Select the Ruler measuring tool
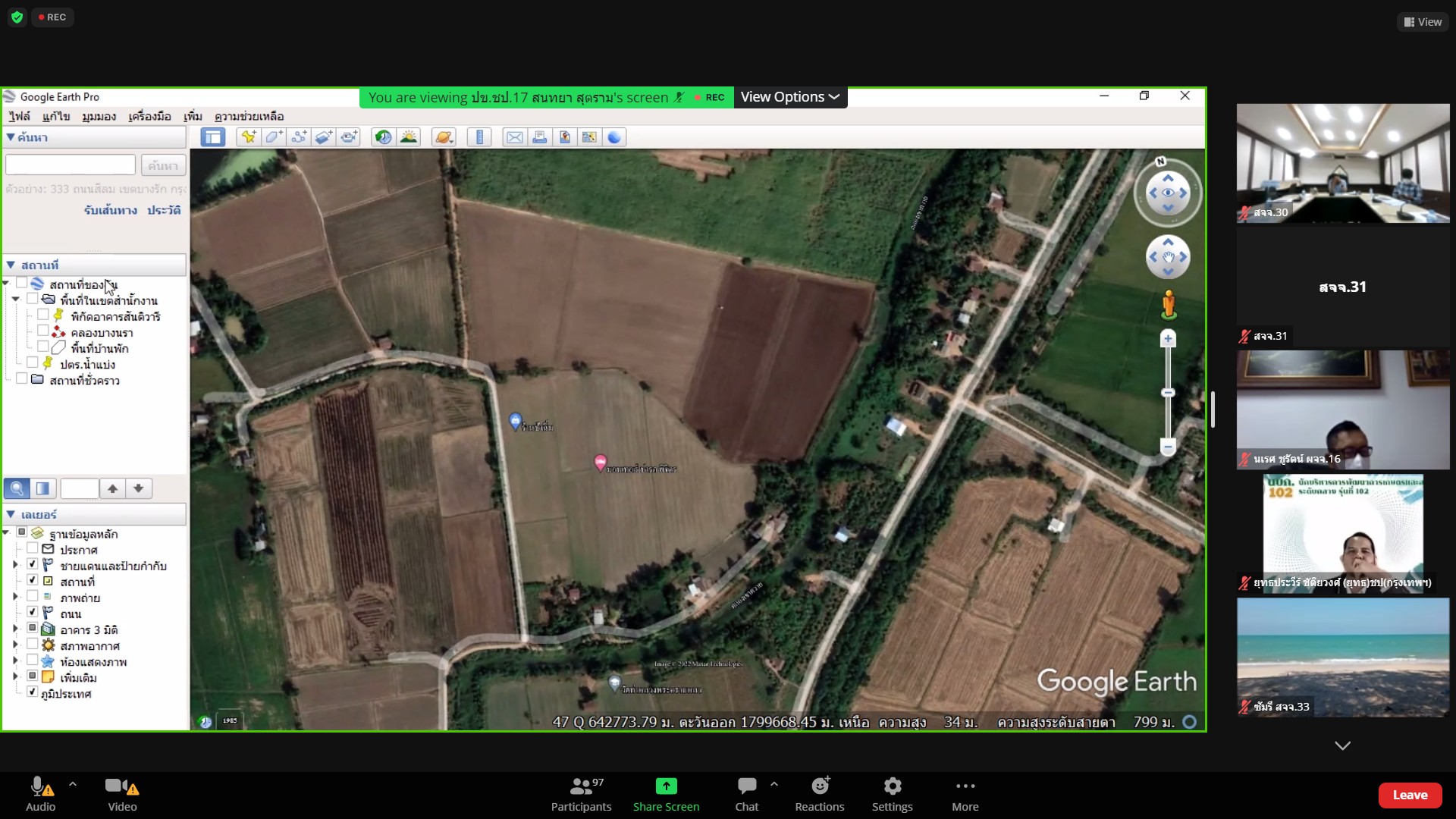1456x819 pixels. click(x=479, y=137)
